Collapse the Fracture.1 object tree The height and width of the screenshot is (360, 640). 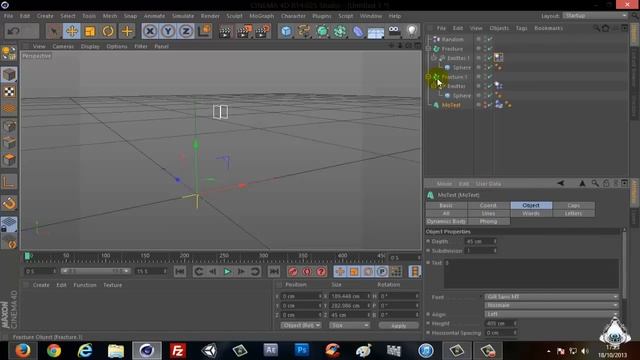point(428,77)
